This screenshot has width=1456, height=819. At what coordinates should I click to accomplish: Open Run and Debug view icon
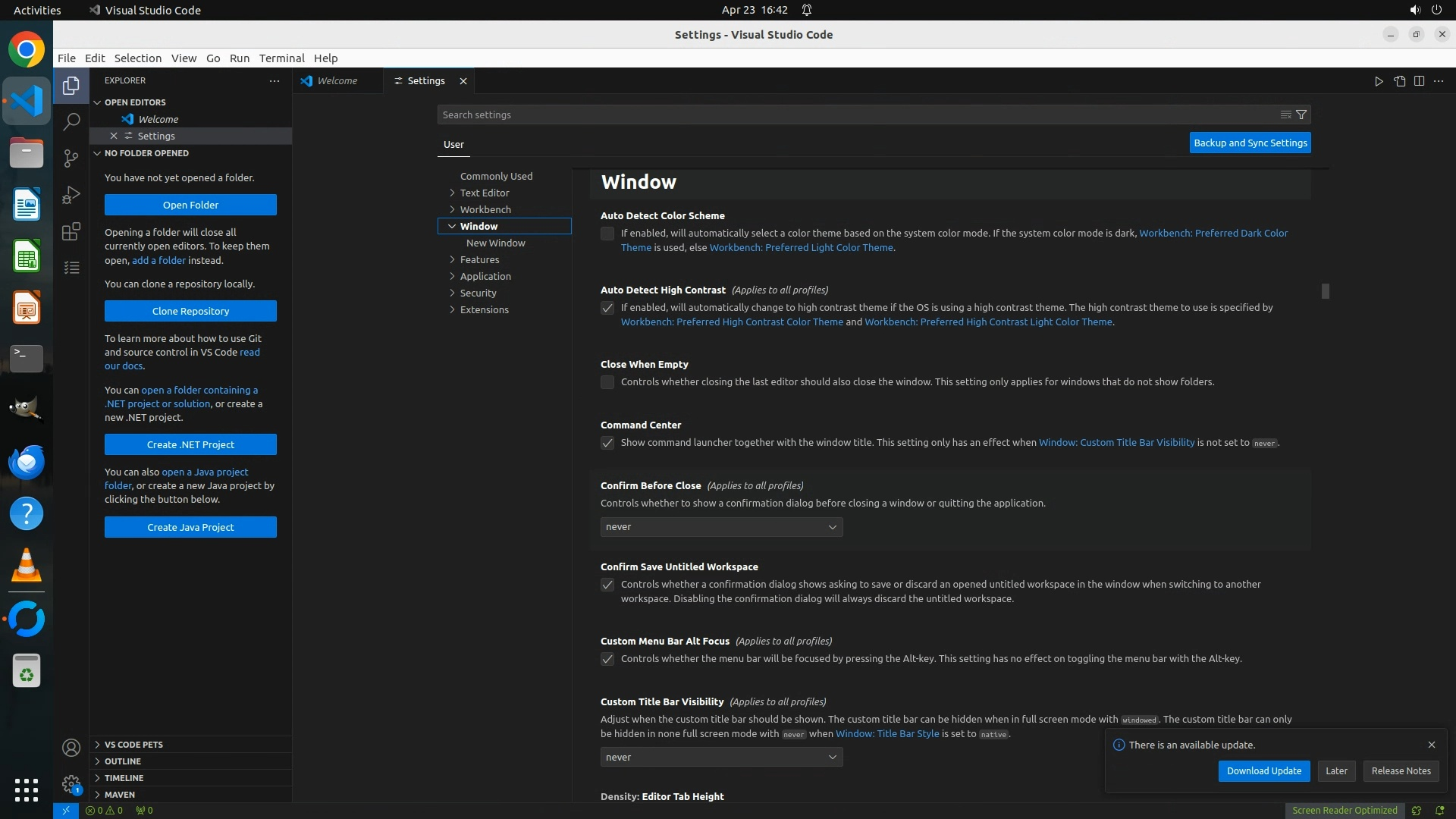point(71,195)
